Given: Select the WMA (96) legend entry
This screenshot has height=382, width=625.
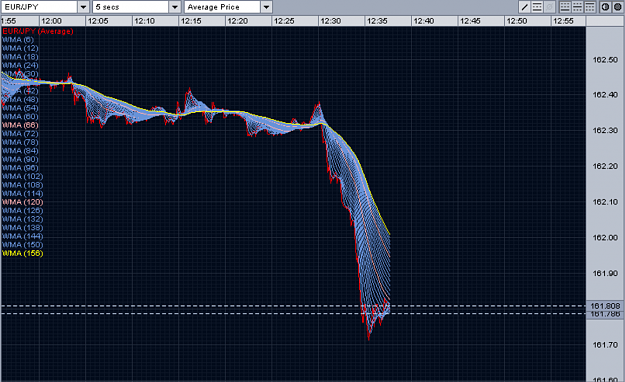Looking at the screenshot, I should [20, 168].
